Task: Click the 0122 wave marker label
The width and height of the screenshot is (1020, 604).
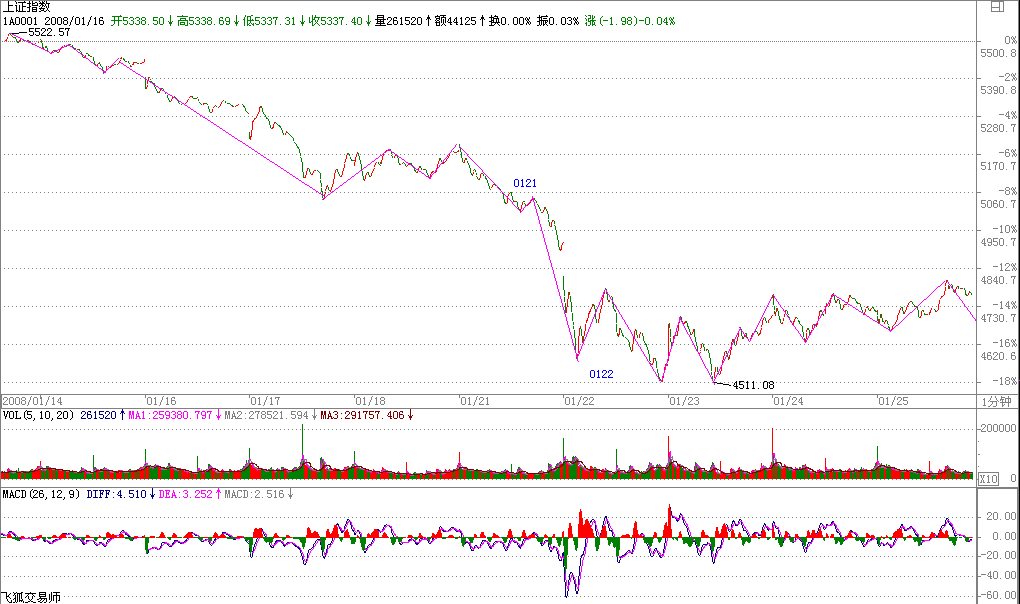Action: (601, 374)
